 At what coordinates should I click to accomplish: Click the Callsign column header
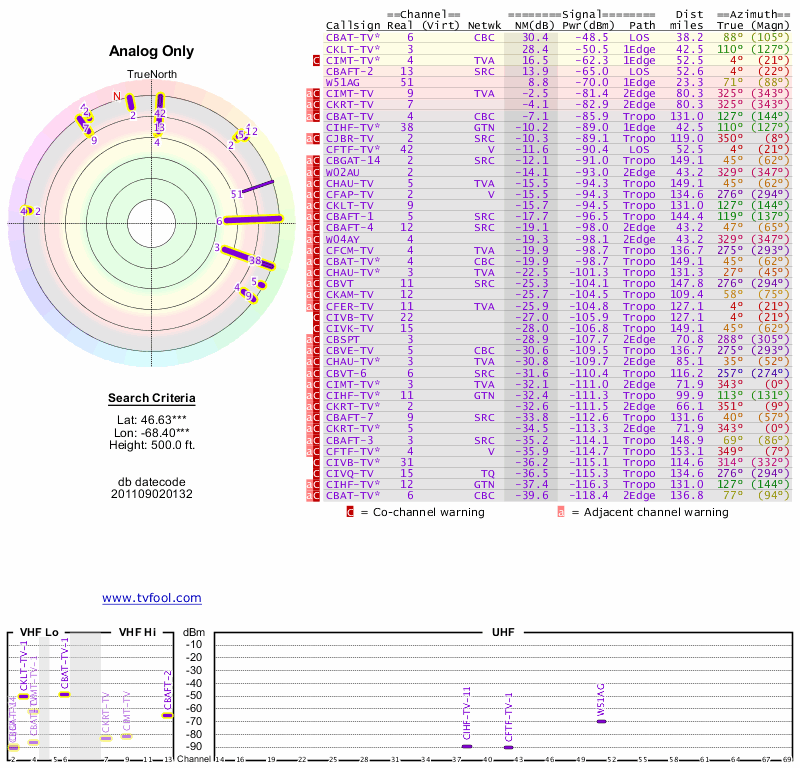click(352, 24)
